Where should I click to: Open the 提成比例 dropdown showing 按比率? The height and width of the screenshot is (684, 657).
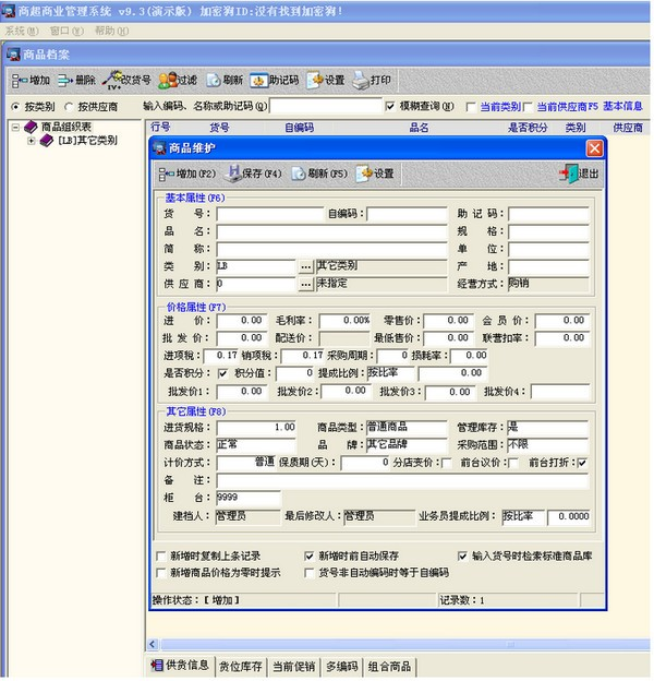point(390,373)
